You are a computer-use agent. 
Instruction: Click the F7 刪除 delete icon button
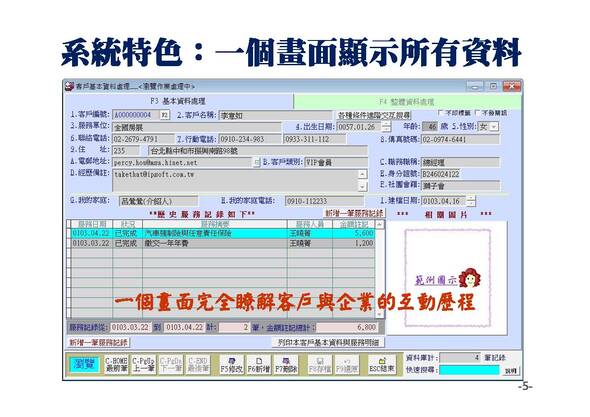pos(286,364)
